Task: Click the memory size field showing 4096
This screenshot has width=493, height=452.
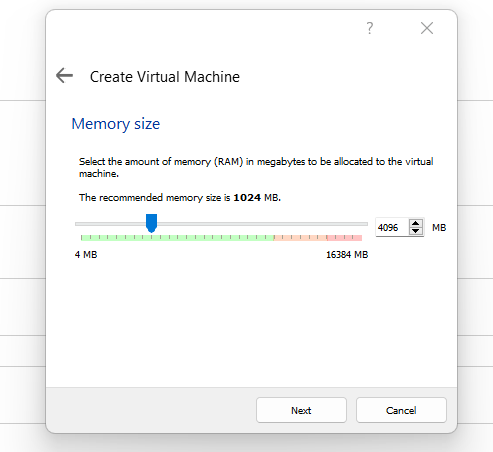Action: click(392, 228)
